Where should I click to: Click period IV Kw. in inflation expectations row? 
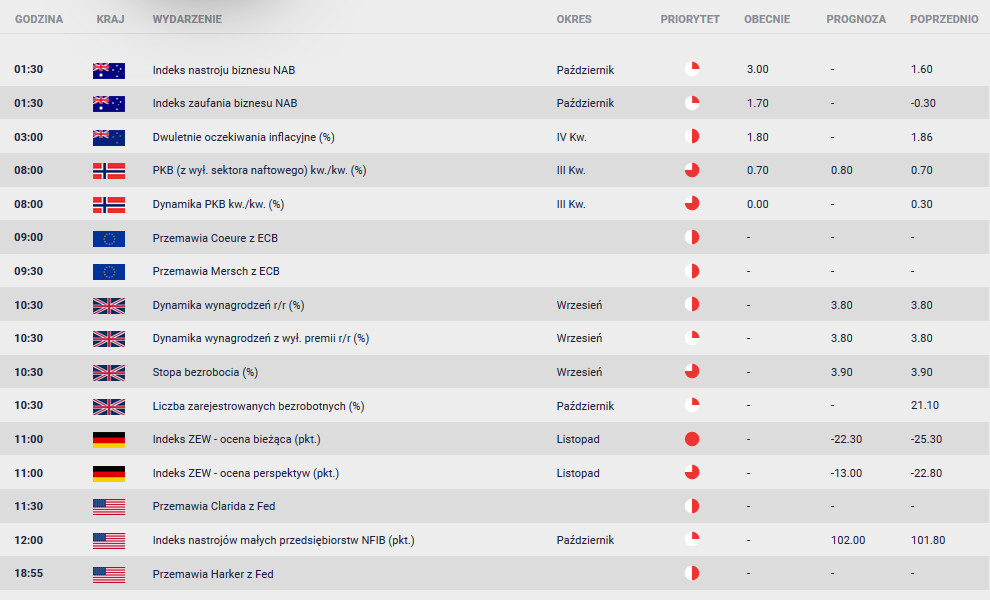pyautogui.click(x=571, y=137)
